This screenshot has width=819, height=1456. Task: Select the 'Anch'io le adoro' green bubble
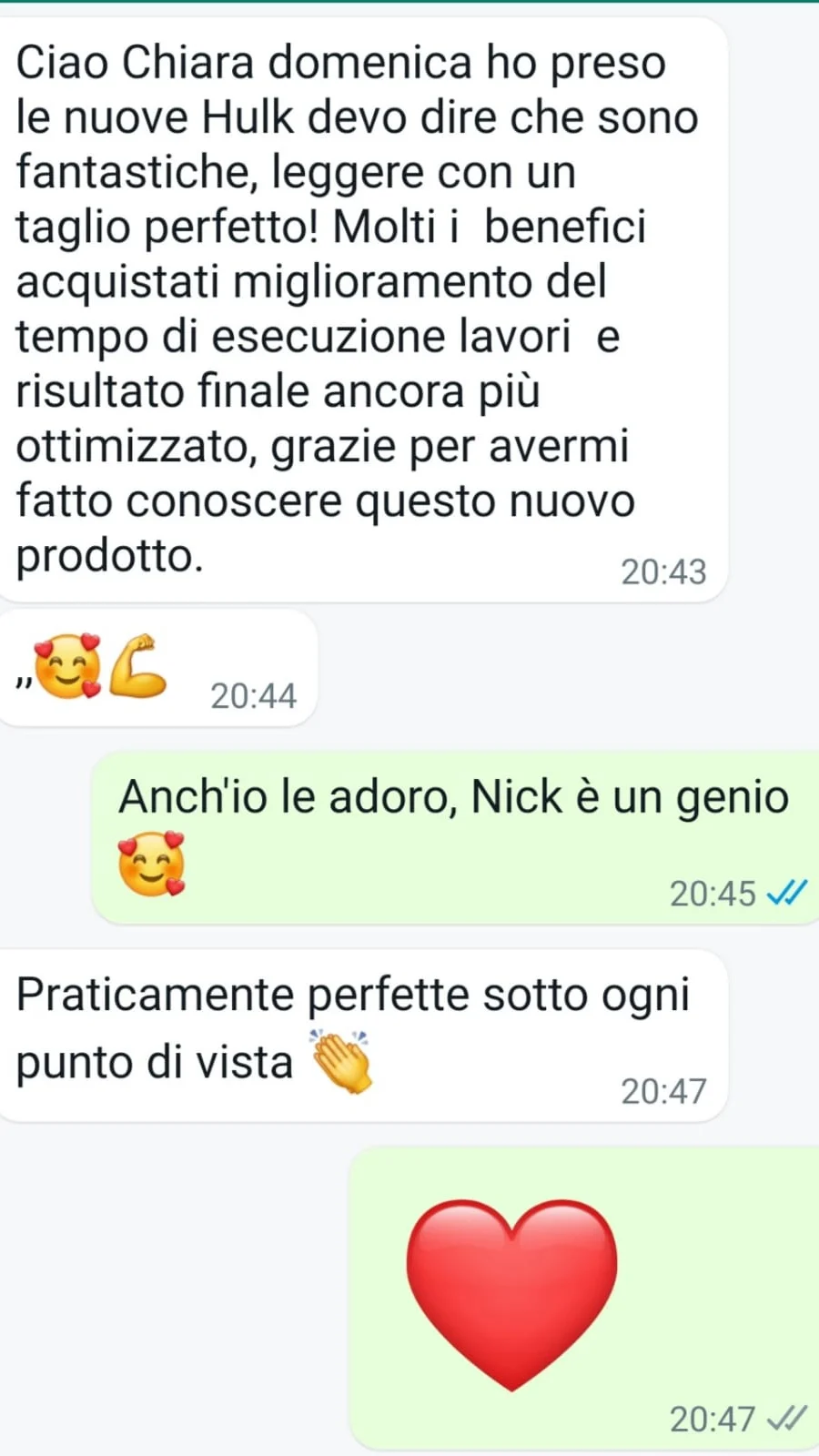click(455, 837)
